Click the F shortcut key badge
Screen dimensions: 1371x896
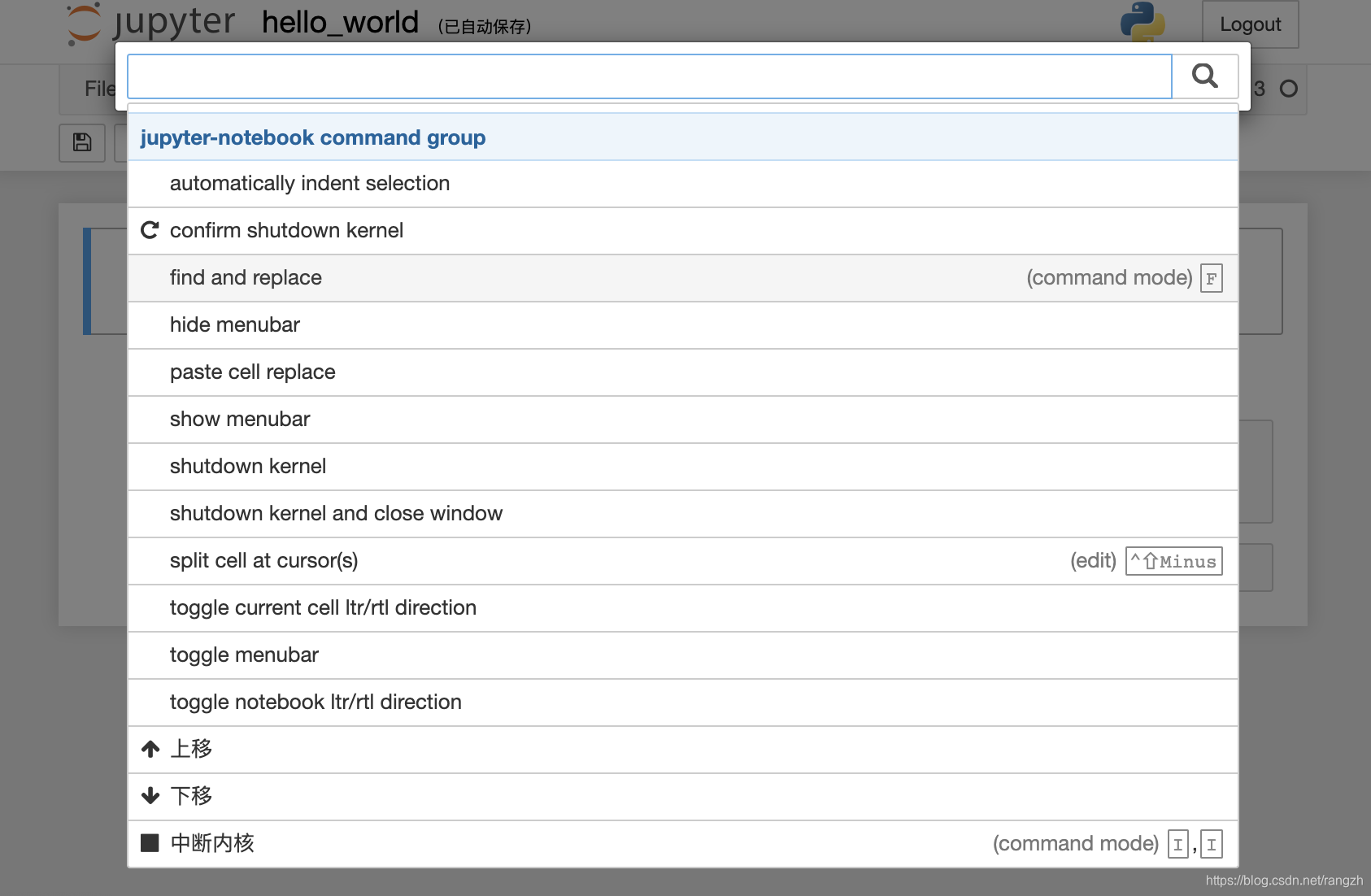tap(1212, 278)
